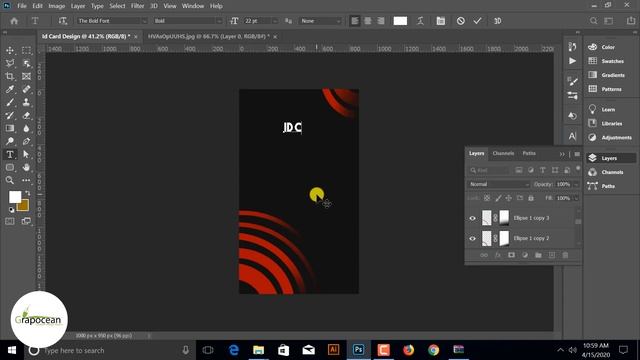Image resolution: width=640 pixels, height=360 pixels.
Task: Open the anti-aliasing dropdown None
Action: 320,21
